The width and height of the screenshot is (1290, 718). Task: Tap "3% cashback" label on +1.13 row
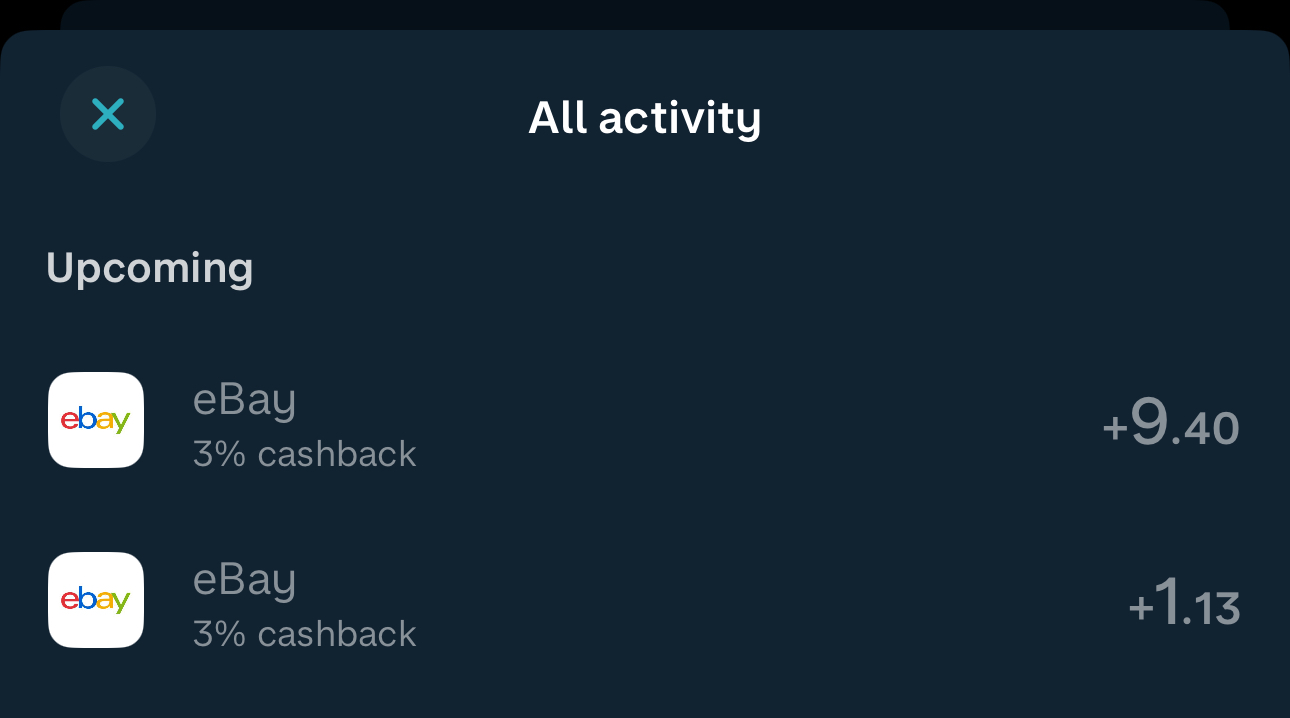[x=304, y=634]
